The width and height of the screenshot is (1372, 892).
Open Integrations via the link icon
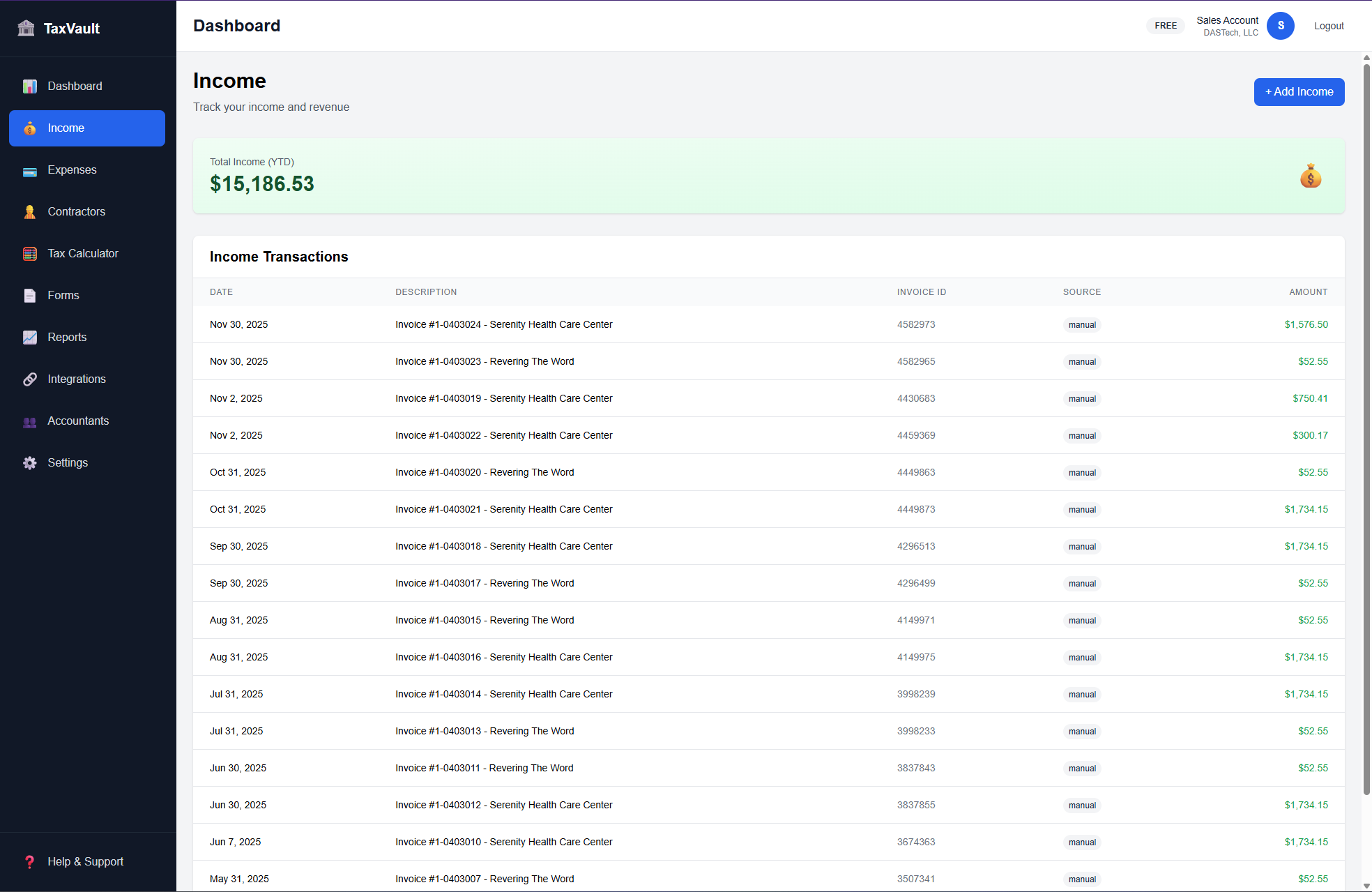(30, 379)
